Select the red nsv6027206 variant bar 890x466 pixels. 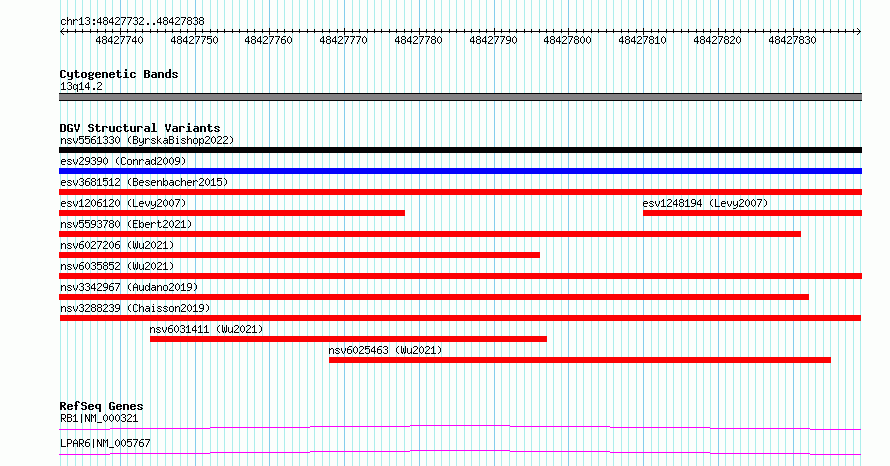pos(299,255)
